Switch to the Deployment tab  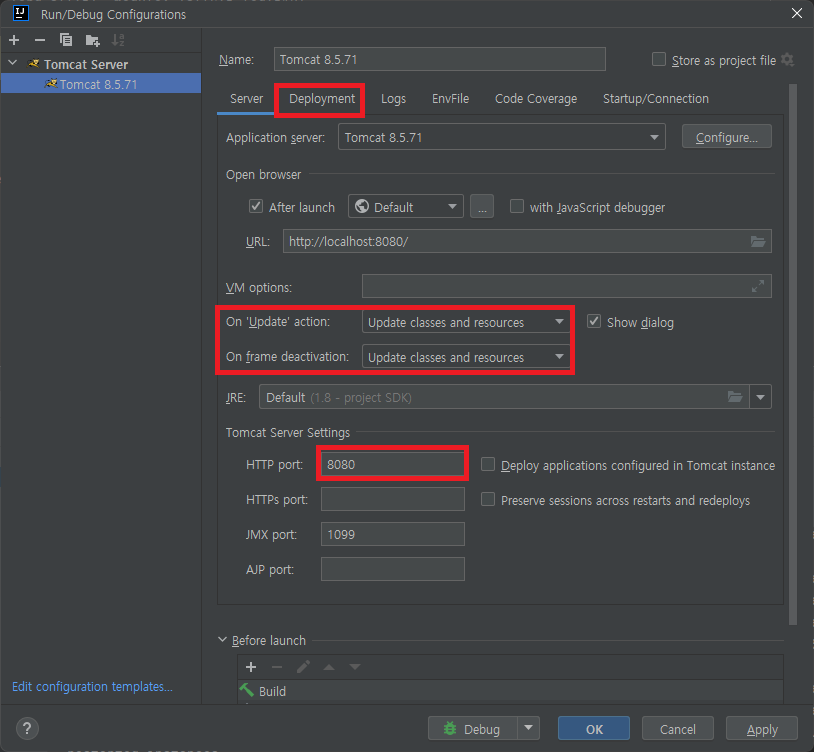point(322,99)
